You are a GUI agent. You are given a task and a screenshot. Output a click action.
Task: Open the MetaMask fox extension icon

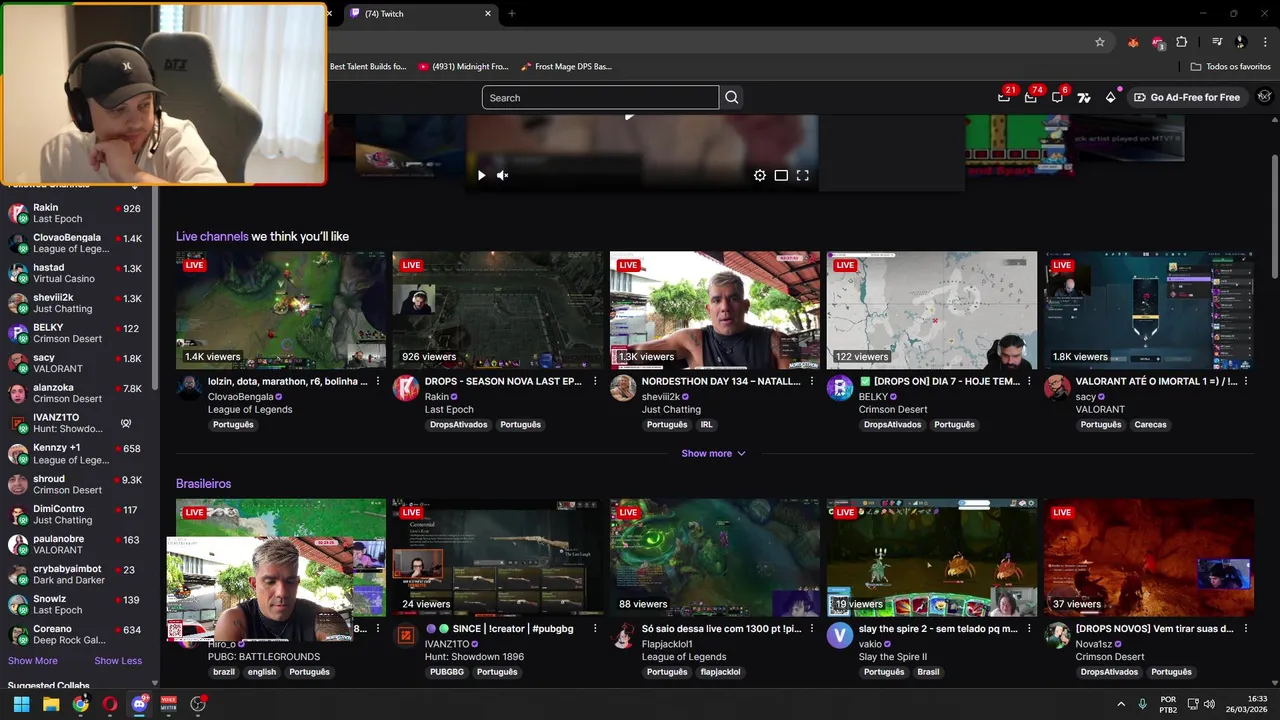(x=1132, y=42)
